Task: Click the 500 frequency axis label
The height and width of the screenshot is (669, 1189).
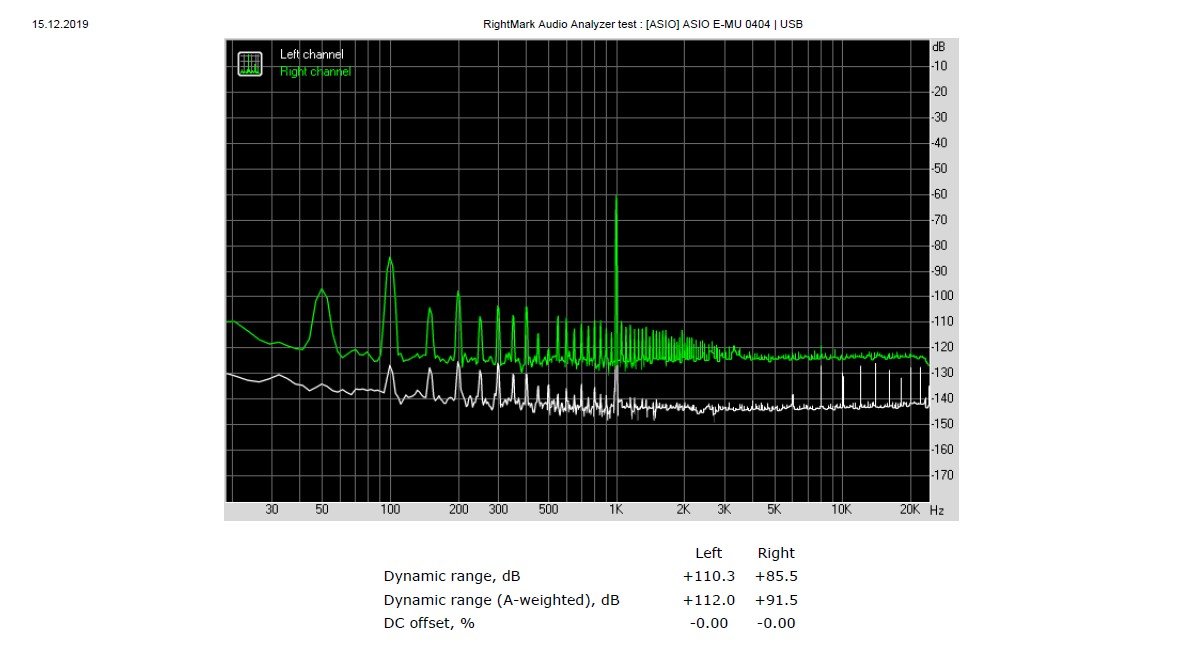Action: 548,510
